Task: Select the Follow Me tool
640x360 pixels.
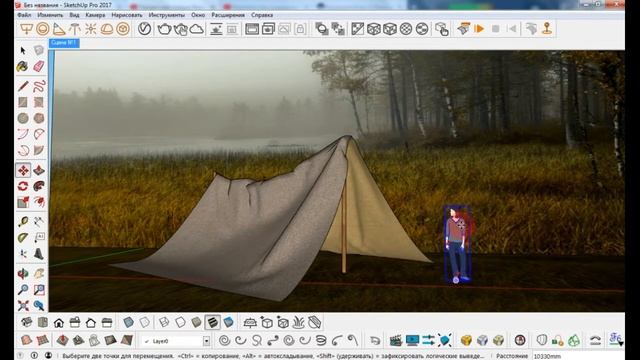Action: point(39,186)
